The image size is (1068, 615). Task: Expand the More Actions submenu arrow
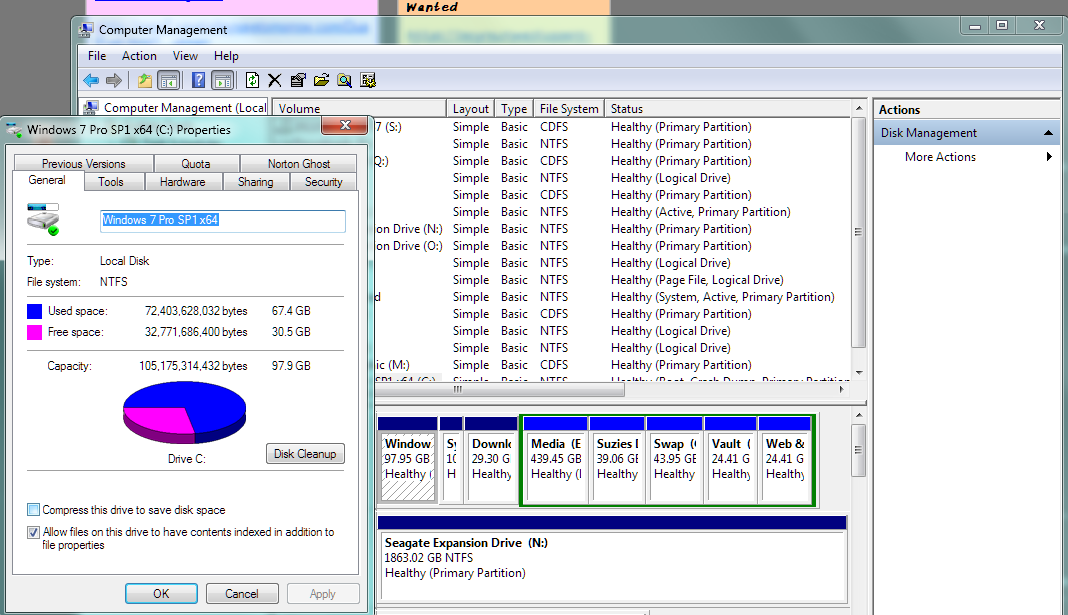point(1049,157)
